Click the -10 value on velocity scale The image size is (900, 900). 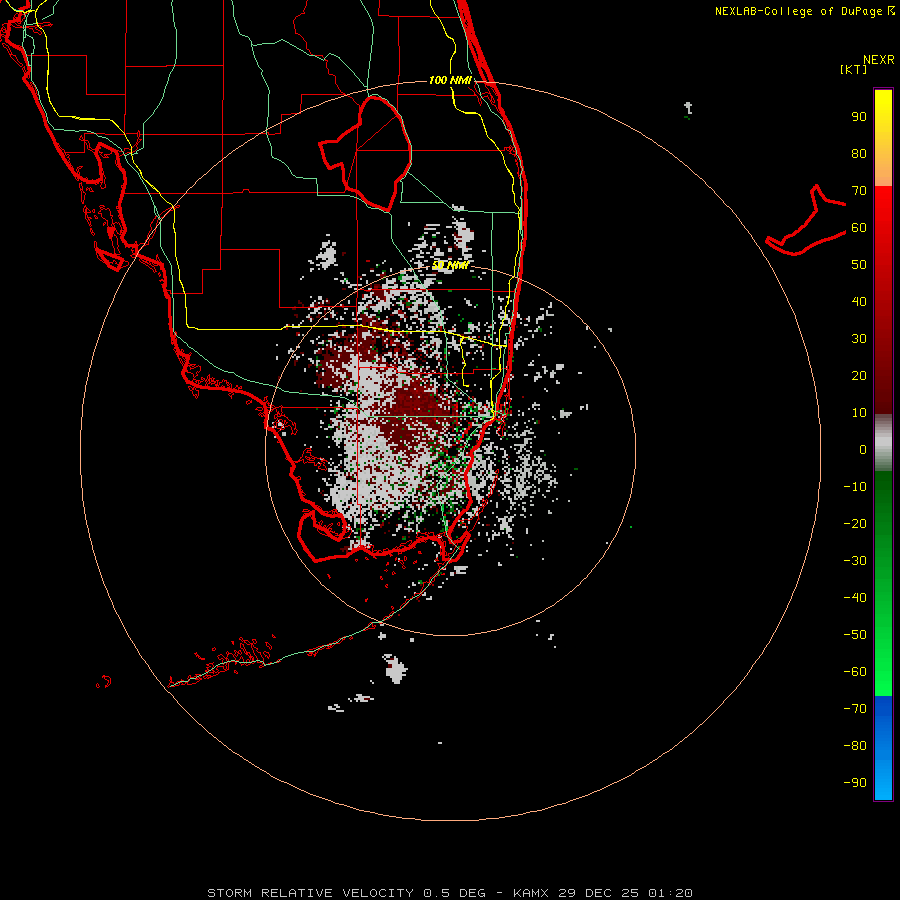click(855, 487)
